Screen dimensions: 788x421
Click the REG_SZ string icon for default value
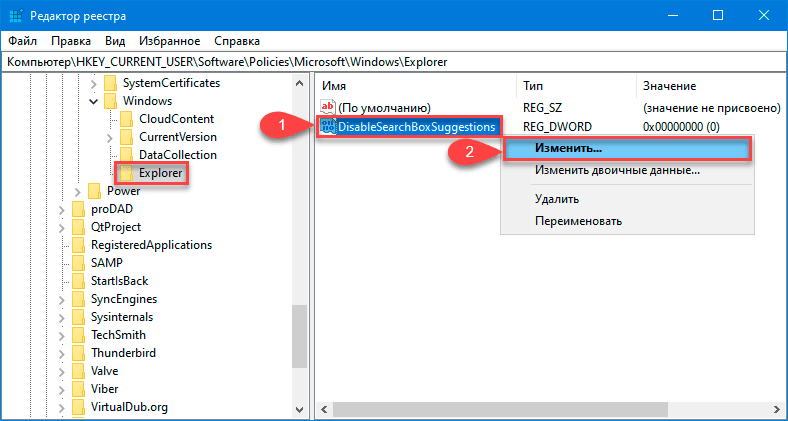click(328, 107)
